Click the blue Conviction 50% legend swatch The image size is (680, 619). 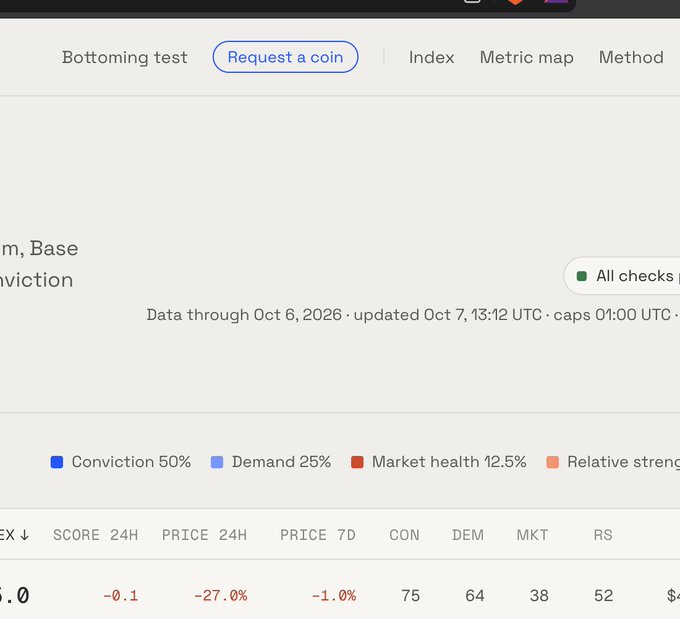point(57,462)
